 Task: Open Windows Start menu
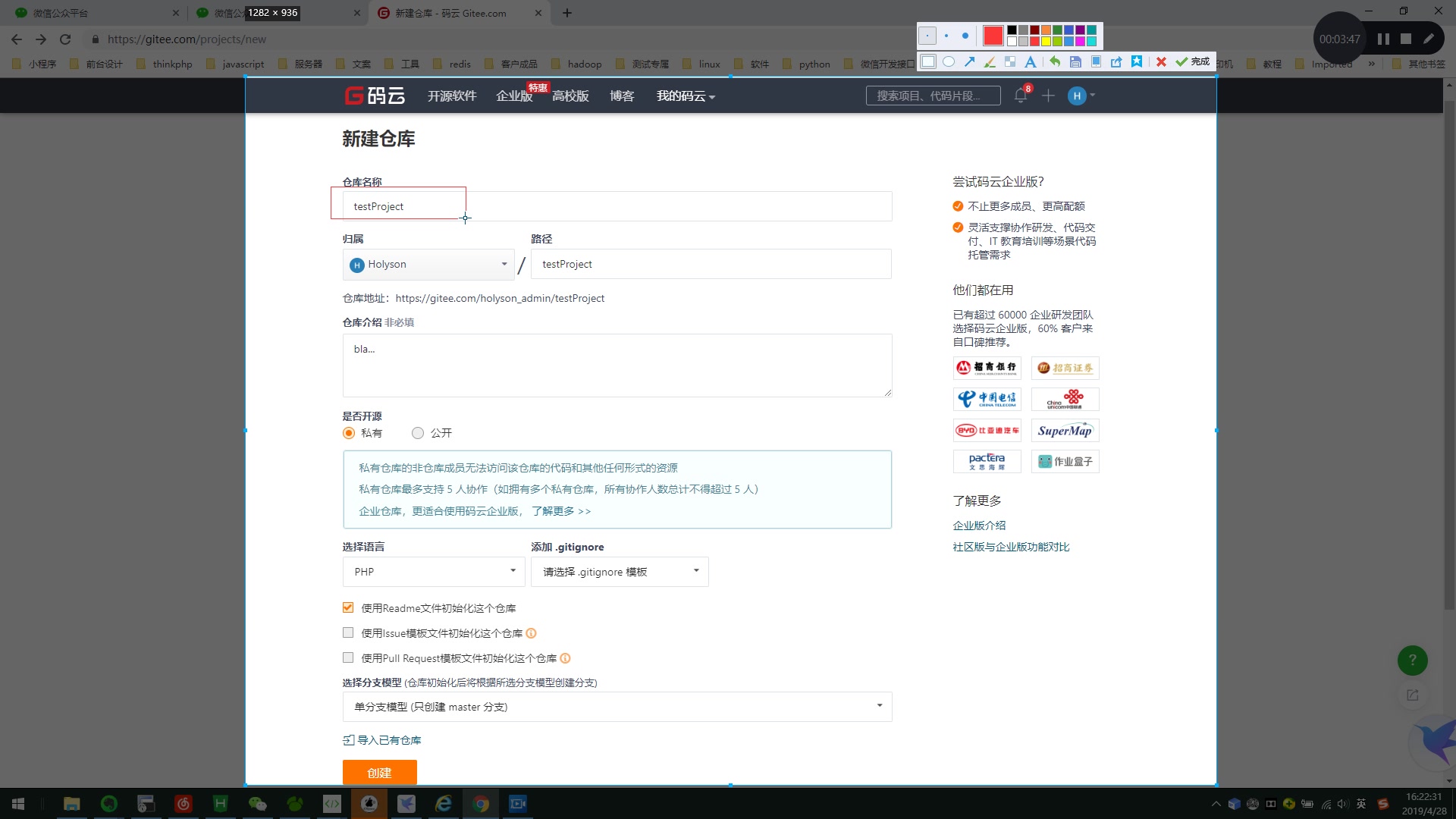pyautogui.click(x=18, y=804)
